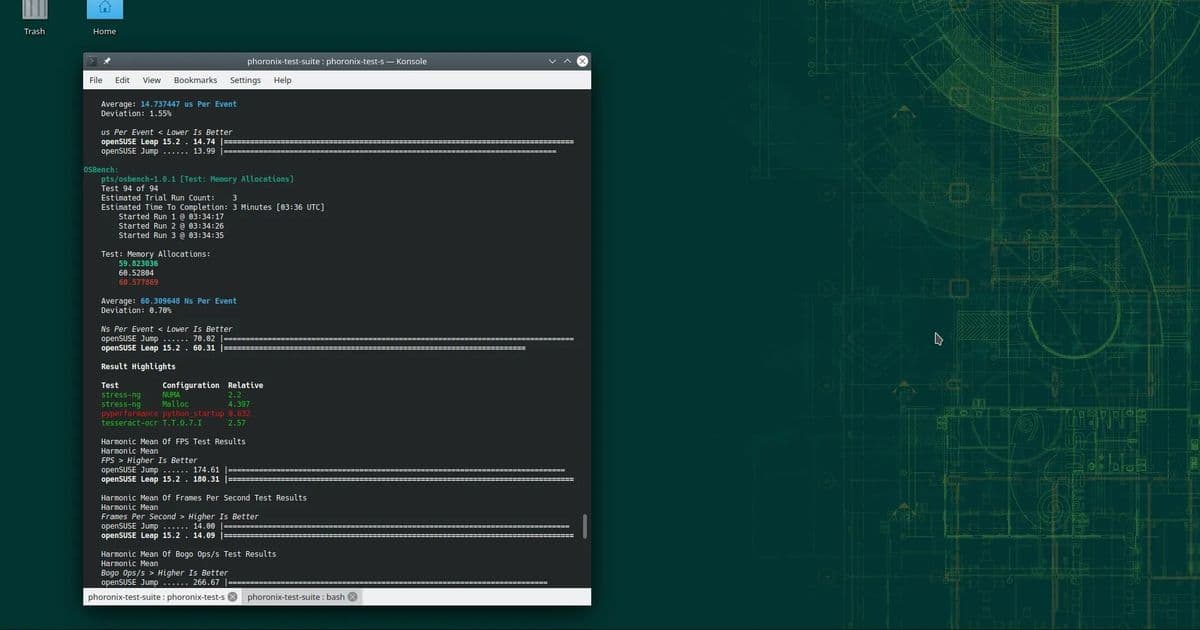Open the Edit menu
This screenshot has width=1200, height=630.
(x=122, y=79)
